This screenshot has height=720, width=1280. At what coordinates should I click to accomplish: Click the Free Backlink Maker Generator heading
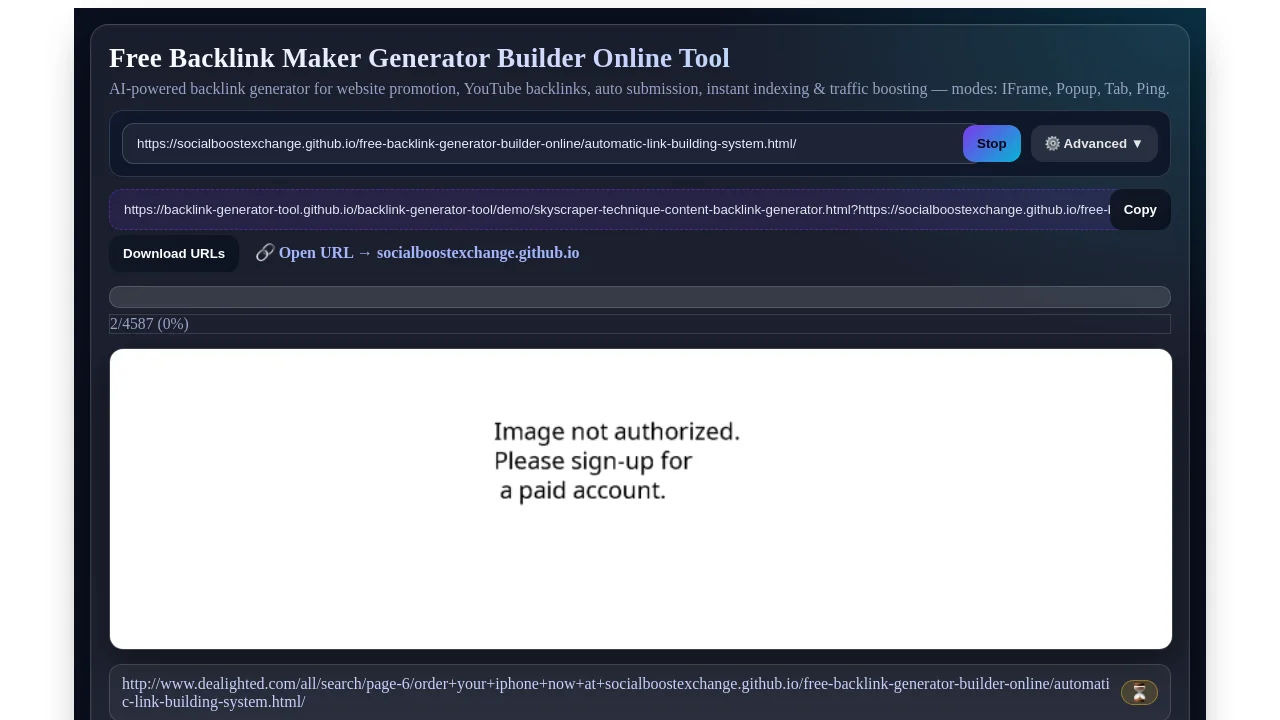click(419, 58)
